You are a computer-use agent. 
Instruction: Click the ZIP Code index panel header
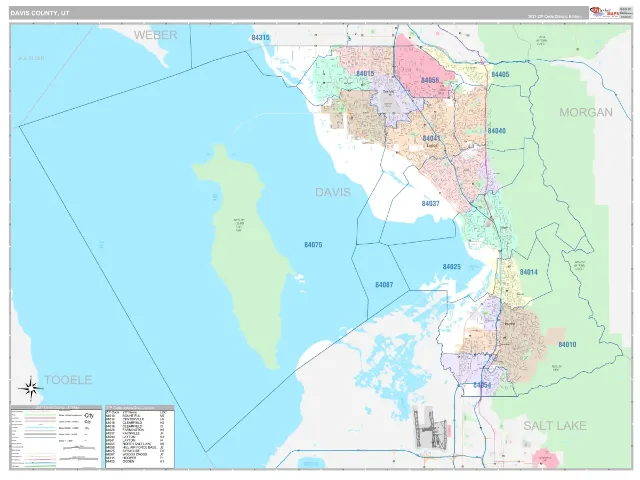[x=140, y=407]
